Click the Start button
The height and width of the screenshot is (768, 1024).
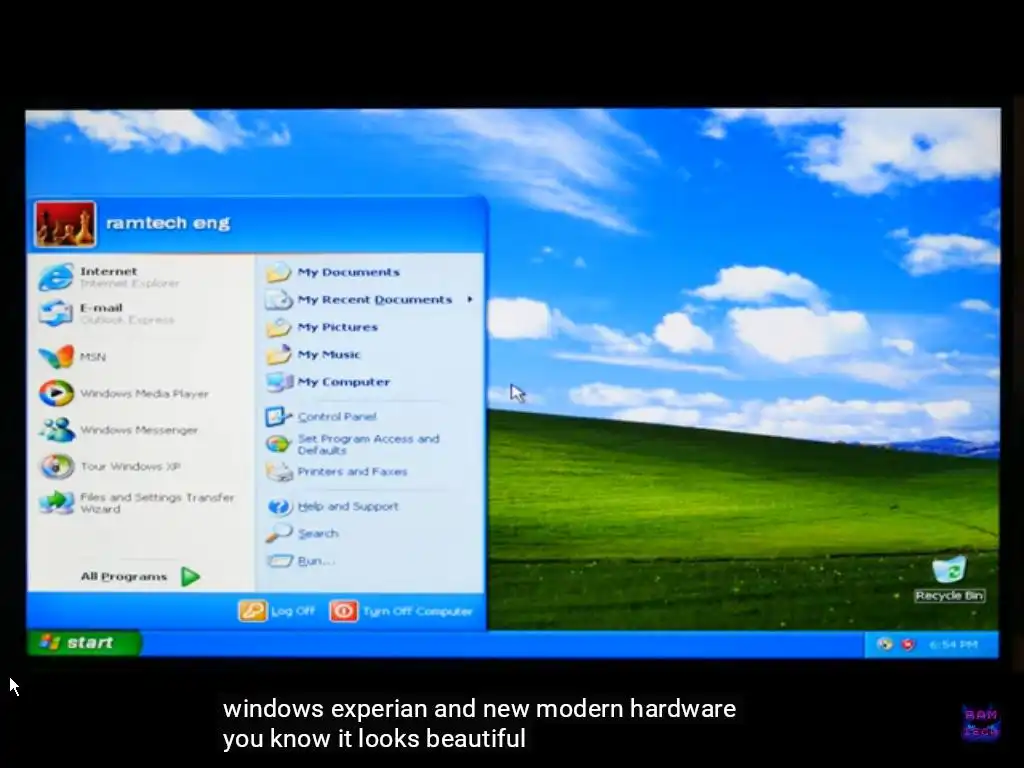[x=84, y=643]
